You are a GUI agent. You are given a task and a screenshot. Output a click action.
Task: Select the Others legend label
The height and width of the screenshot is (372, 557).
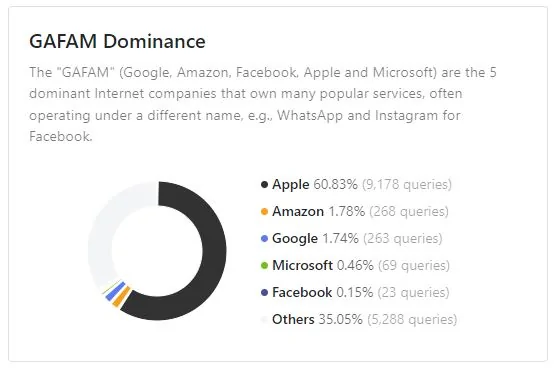pyautogui.click(x=293, y=319)
